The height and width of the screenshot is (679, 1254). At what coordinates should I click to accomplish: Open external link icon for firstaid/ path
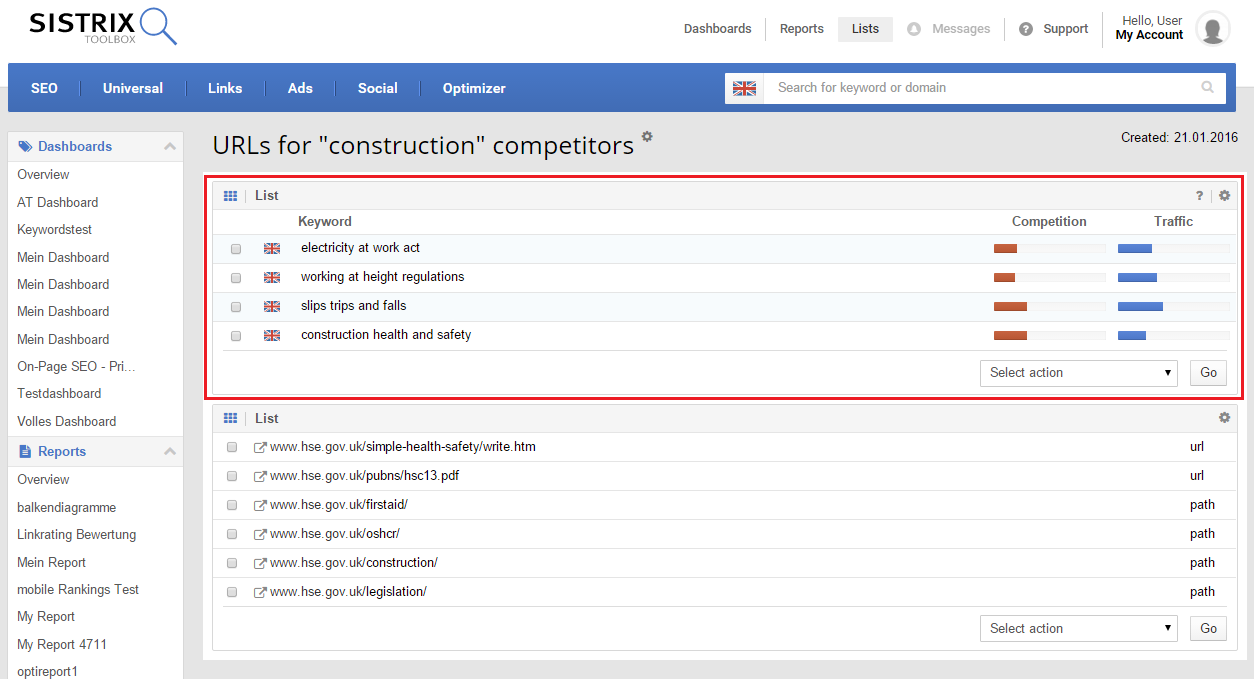260,505
